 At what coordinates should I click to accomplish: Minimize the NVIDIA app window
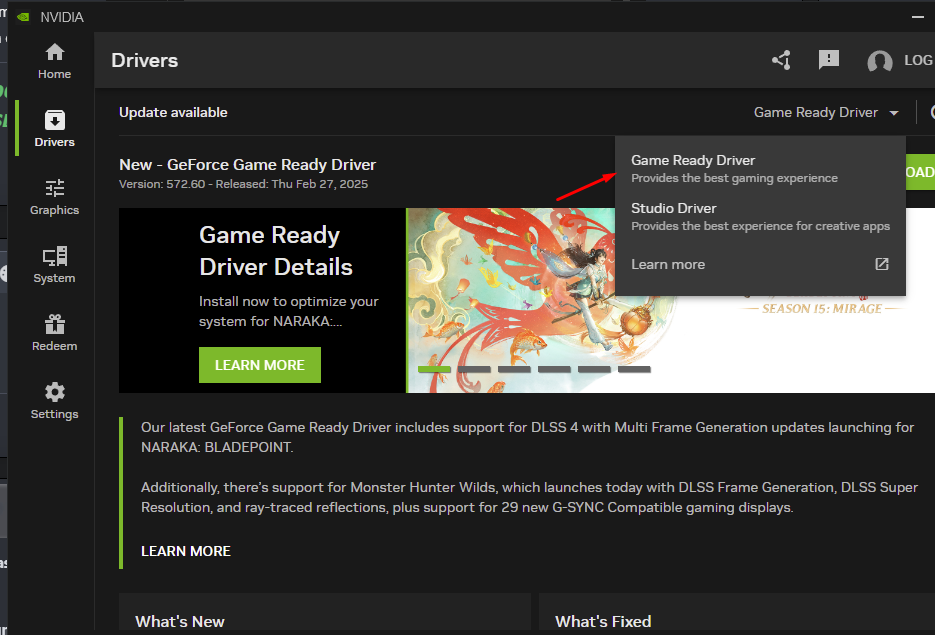click(918, 17)
